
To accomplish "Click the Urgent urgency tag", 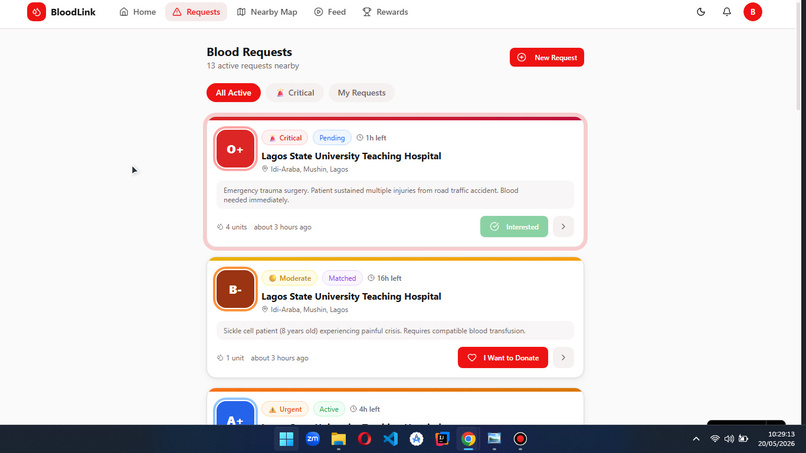I will click(x=285, y=409).
